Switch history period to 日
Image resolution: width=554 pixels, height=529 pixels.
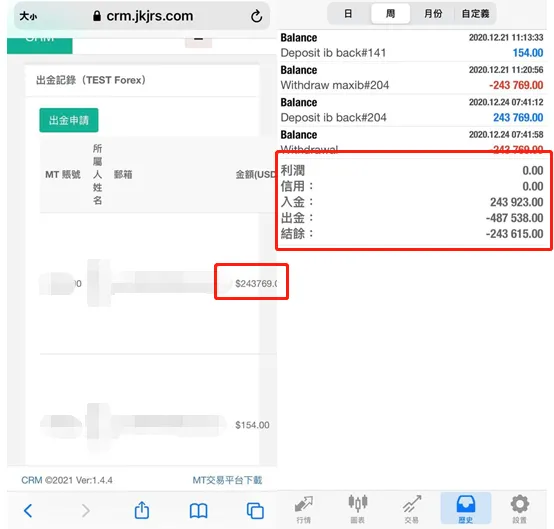pos(348,14)
